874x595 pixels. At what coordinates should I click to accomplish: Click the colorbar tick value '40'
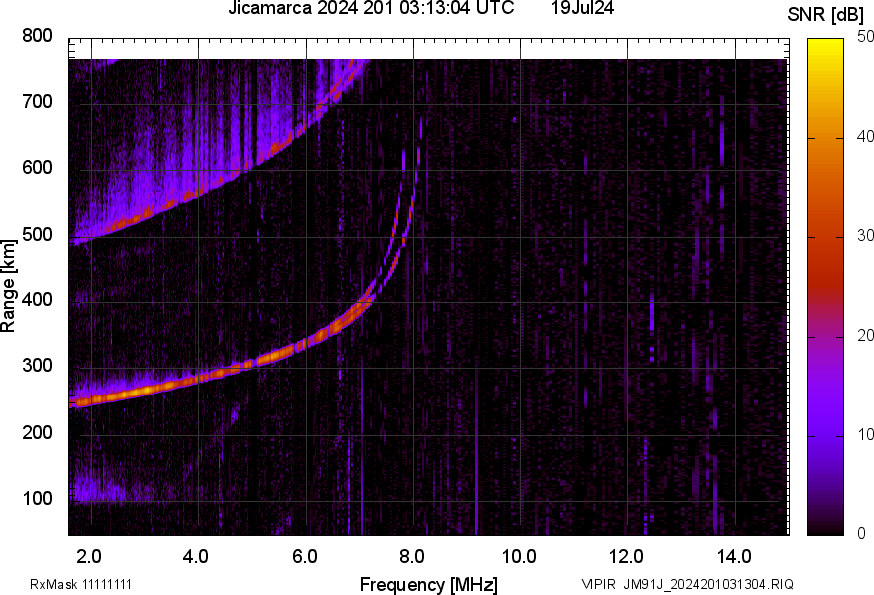click(x=866, y=136)
